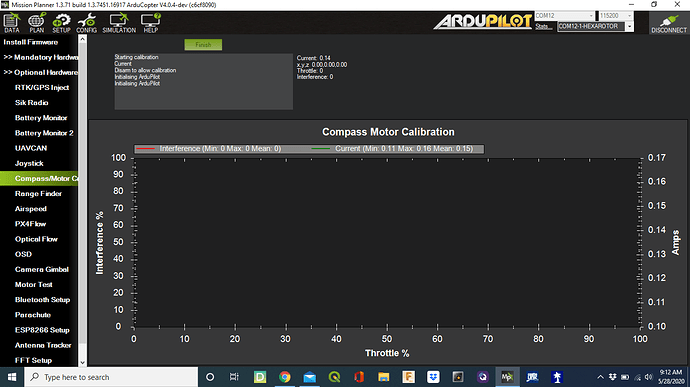Click the Windows taskbar search box

pos(111,377)
